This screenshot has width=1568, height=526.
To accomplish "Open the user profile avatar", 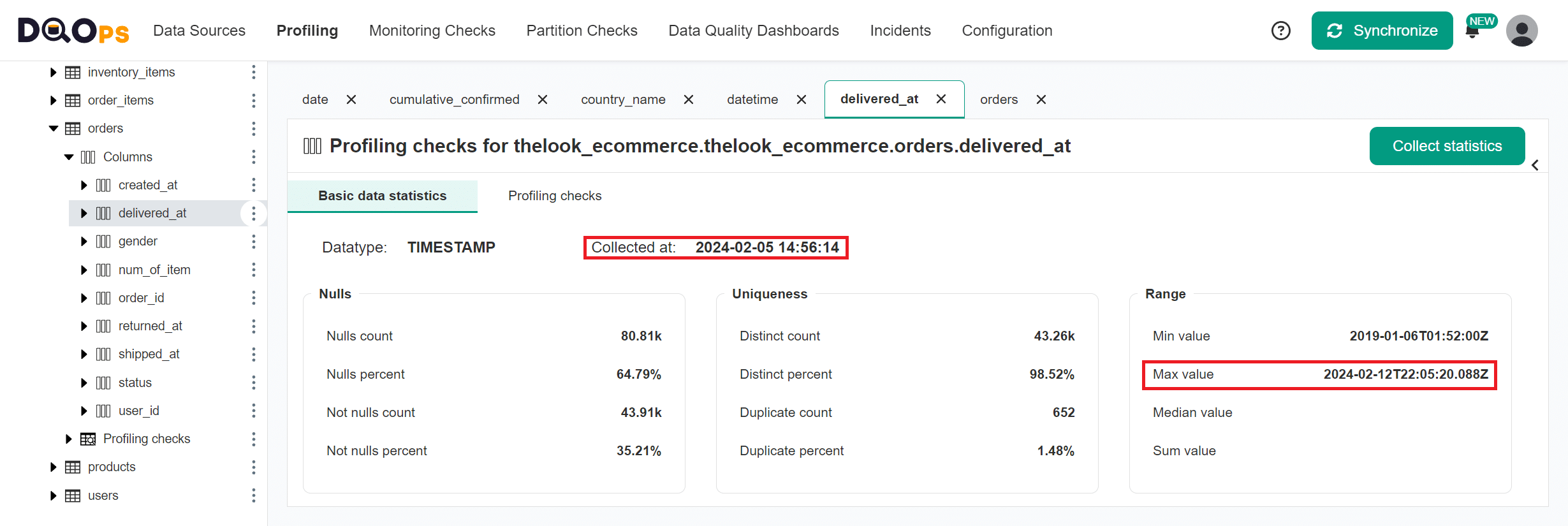I will (1521, 31).
